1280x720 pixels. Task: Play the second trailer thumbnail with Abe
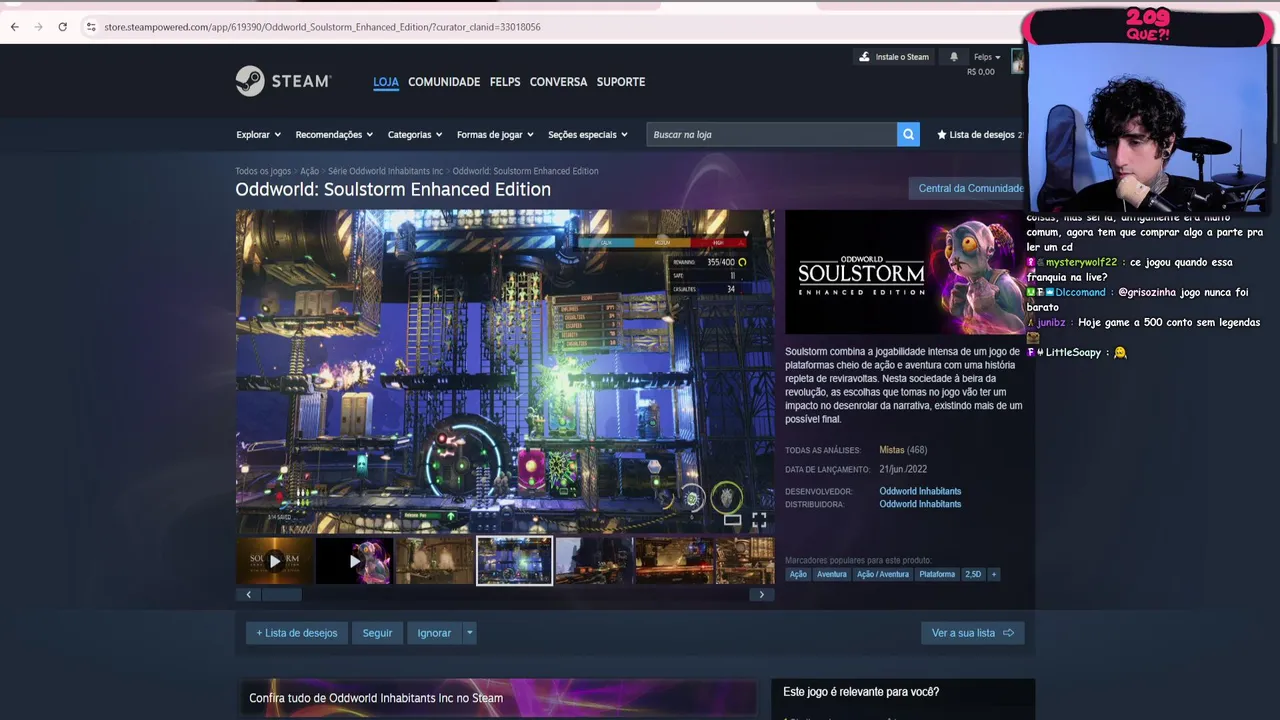tap(354, 561)
